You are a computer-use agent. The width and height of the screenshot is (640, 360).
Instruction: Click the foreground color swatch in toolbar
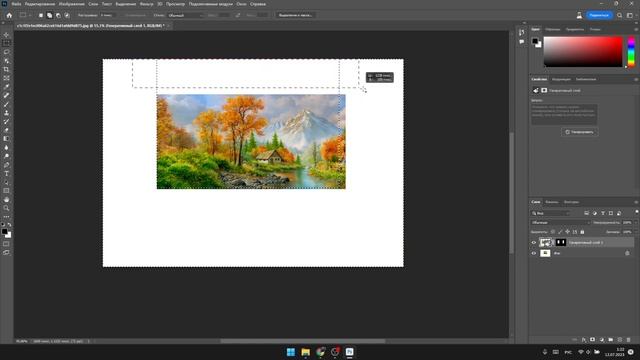click(x=4, y=231)
